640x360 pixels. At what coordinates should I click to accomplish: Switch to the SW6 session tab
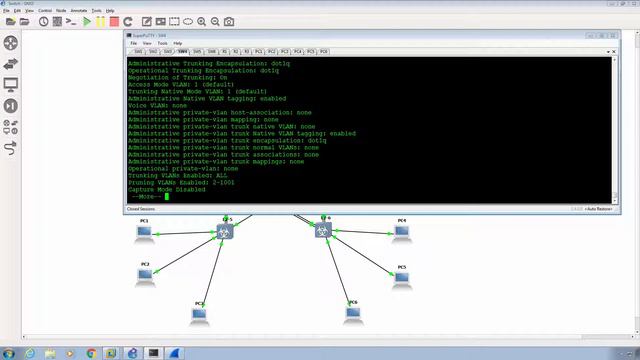(211, 52)
